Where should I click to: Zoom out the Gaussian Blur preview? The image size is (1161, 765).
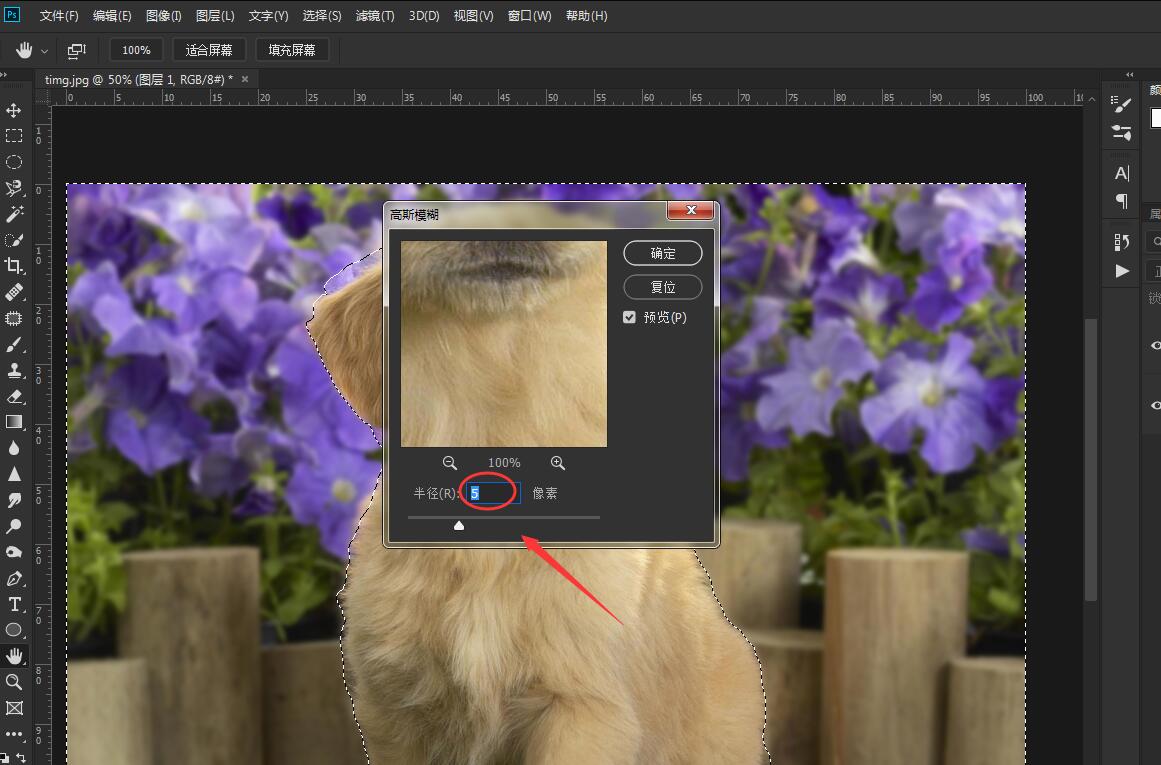449,463
